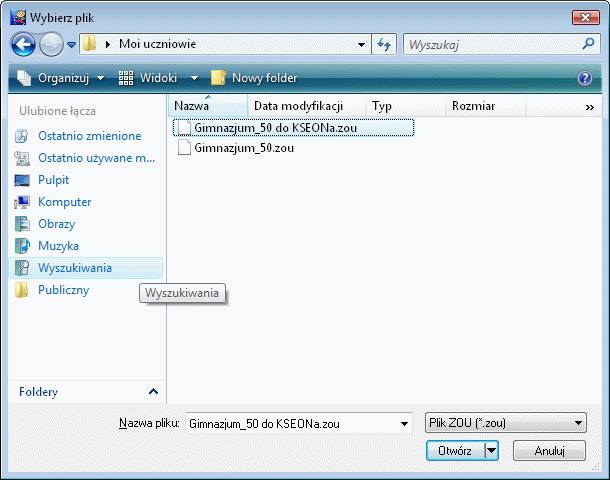Click the Widoki views button
The width and height of the screenshot is (610, 480).
[148, 78]
